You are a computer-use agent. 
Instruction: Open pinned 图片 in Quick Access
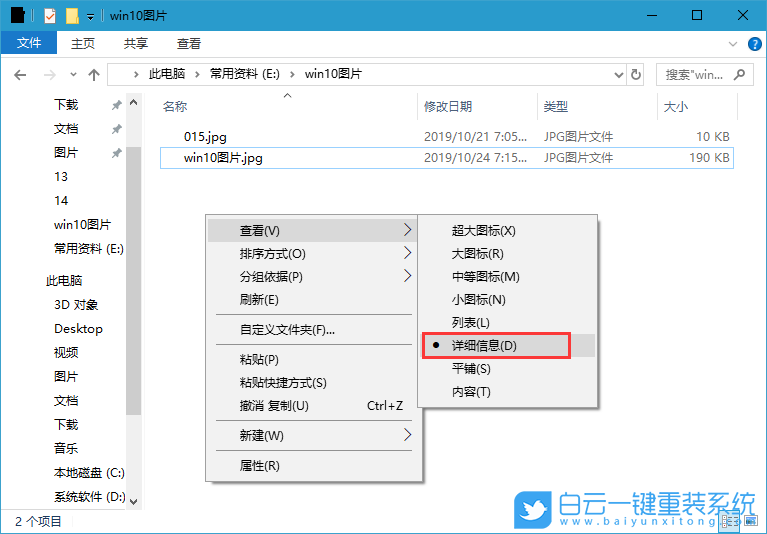point(66,153)
